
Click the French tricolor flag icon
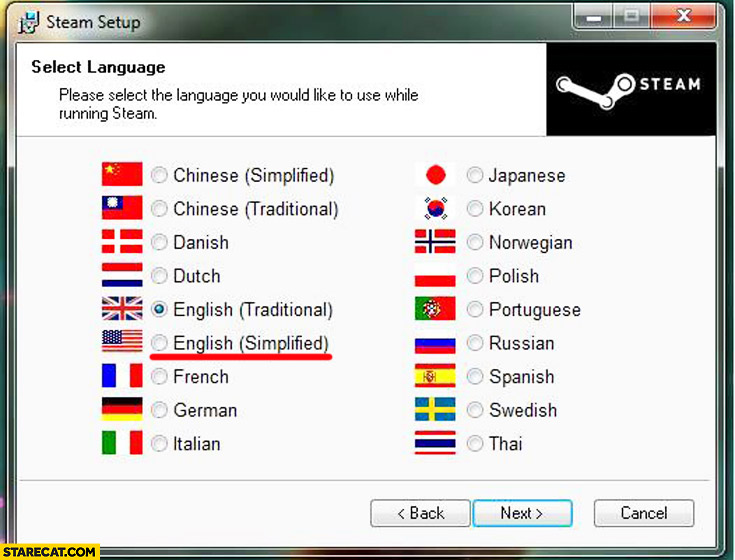(x=122, y=375)
